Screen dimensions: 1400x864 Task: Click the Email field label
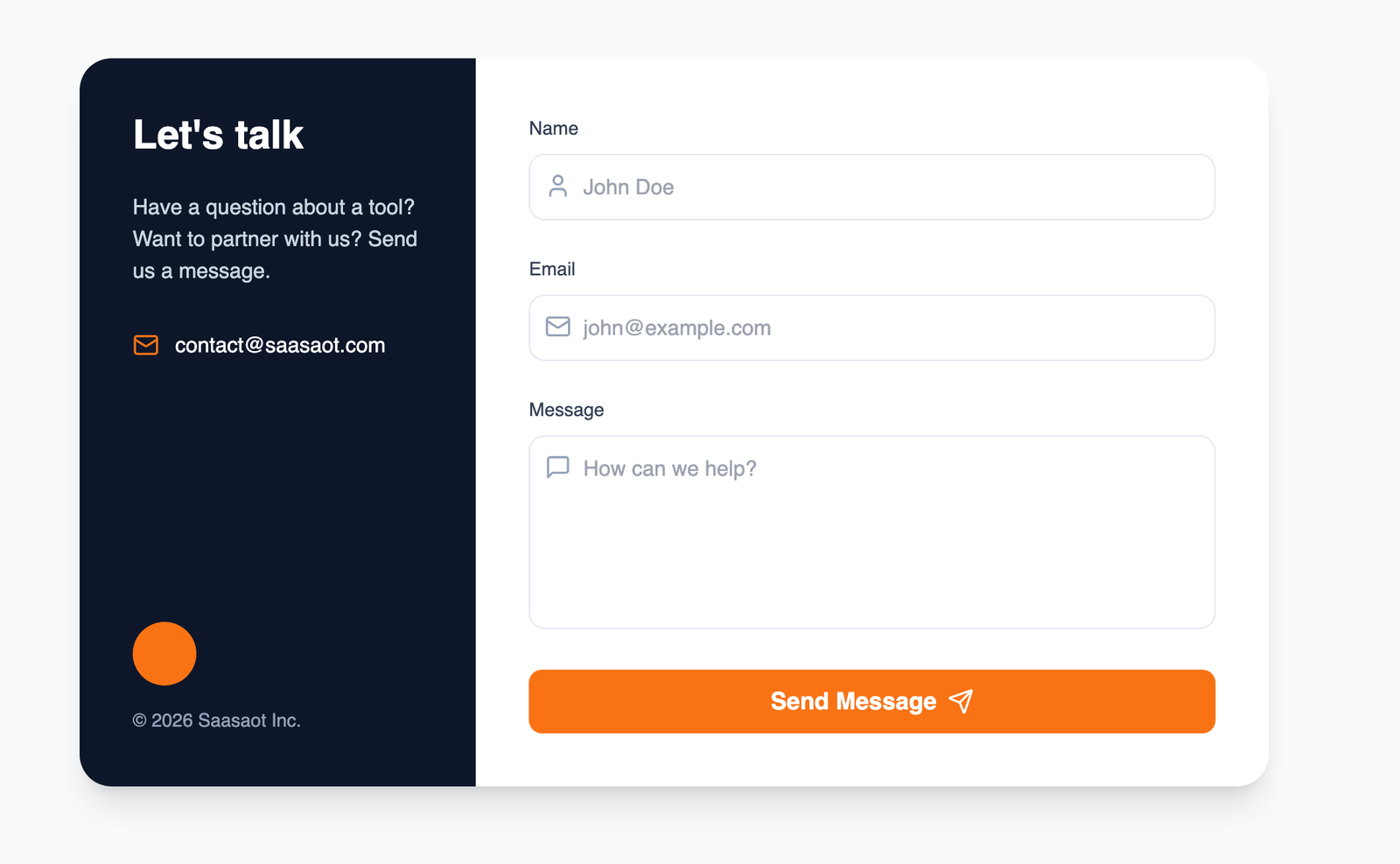pyautogui.click(x=552, y=270)
